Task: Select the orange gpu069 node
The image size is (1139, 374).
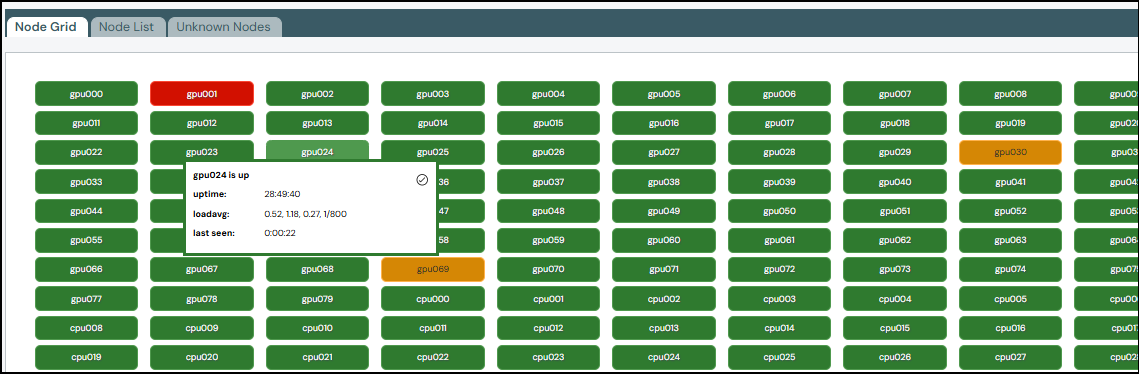Action: tap(433, 269)
